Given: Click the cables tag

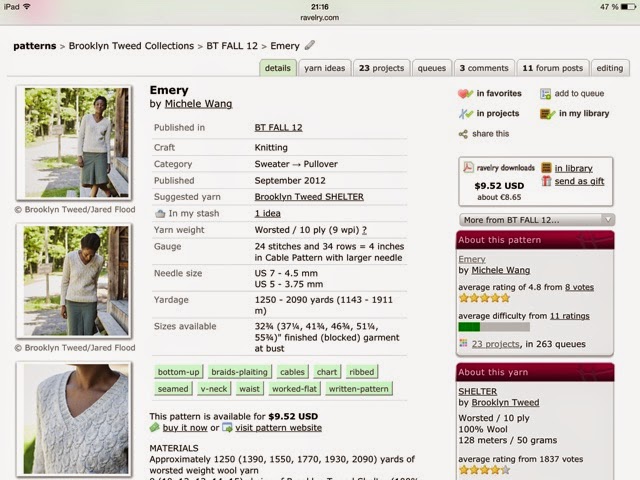Looking at the screenshot, I should (x=292, y=372).
